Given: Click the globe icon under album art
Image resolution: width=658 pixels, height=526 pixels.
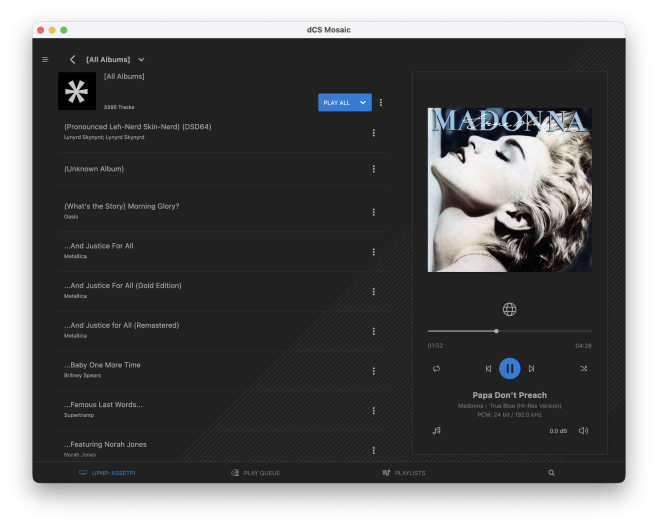Looking at the screenshot, I should click(509, 309).
